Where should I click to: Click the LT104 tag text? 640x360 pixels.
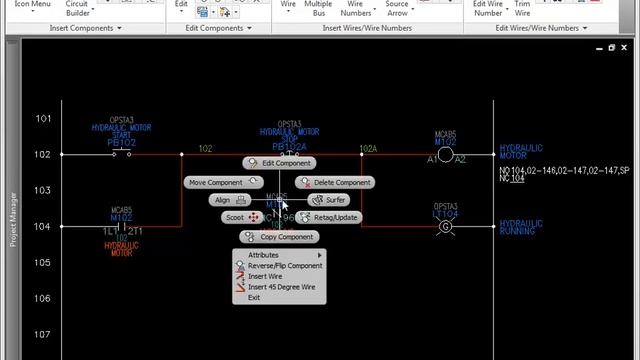pyautogui.click(x=445, y=214)
